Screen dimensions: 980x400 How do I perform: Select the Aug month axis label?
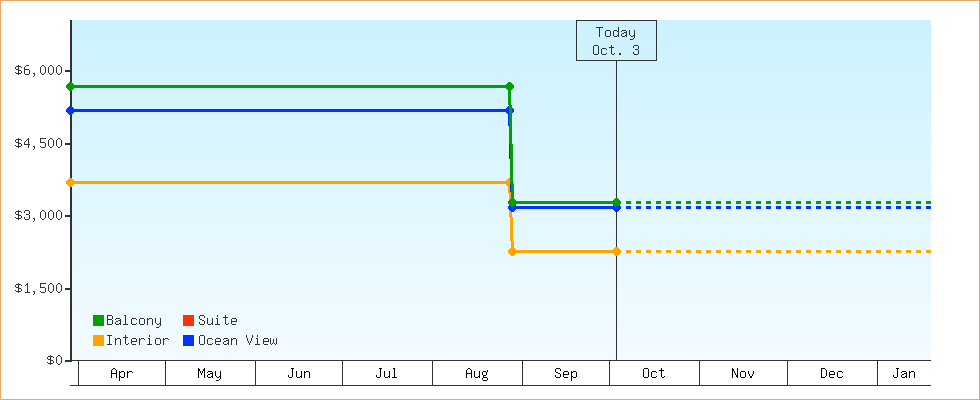[477, 374]
